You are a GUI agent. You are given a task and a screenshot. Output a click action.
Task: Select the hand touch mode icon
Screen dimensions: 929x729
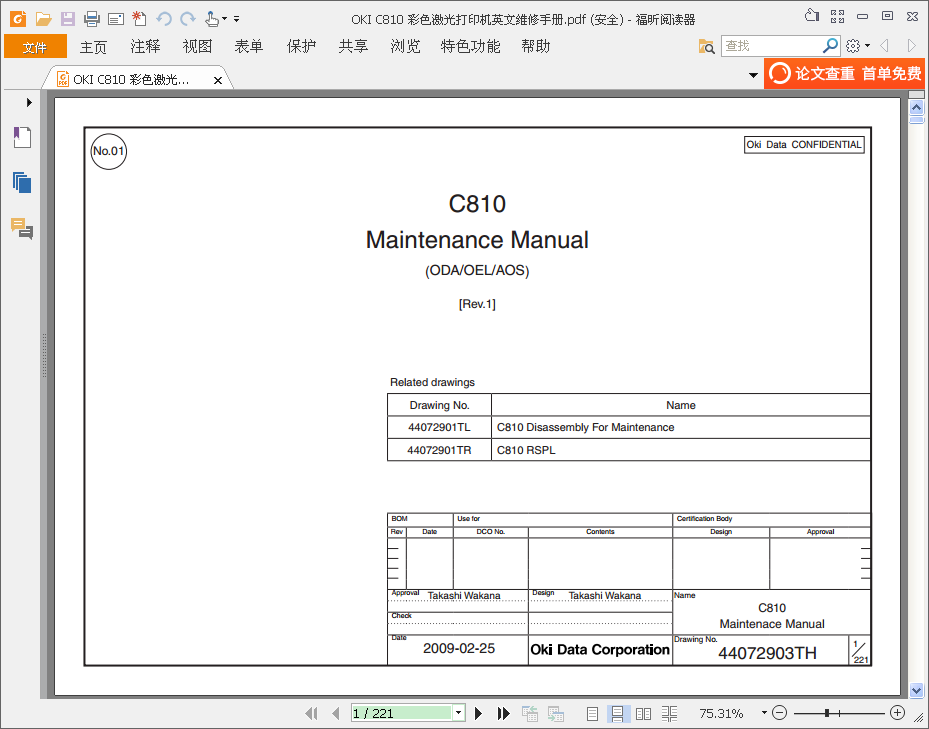click(x=212, y=19)
